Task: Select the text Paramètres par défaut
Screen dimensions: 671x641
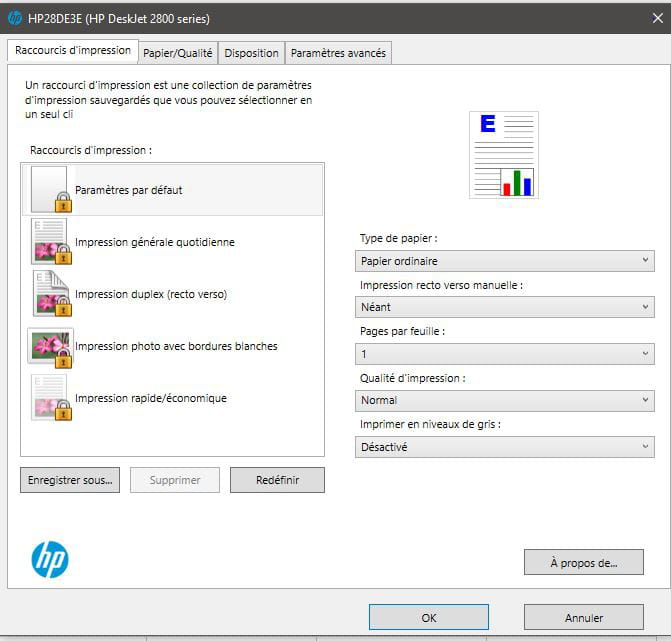Action: [x=128, y=190]
